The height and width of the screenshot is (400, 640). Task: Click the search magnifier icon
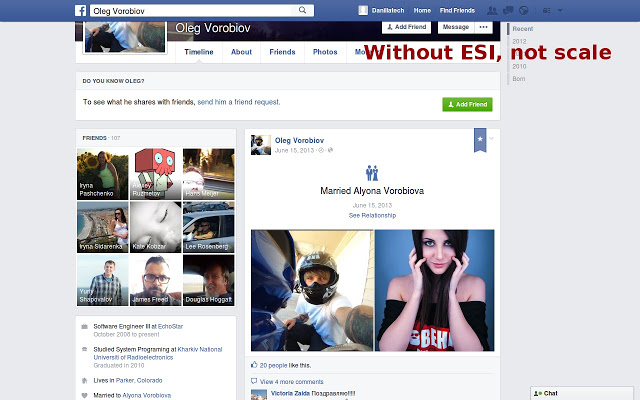click(x=302, y=10)
